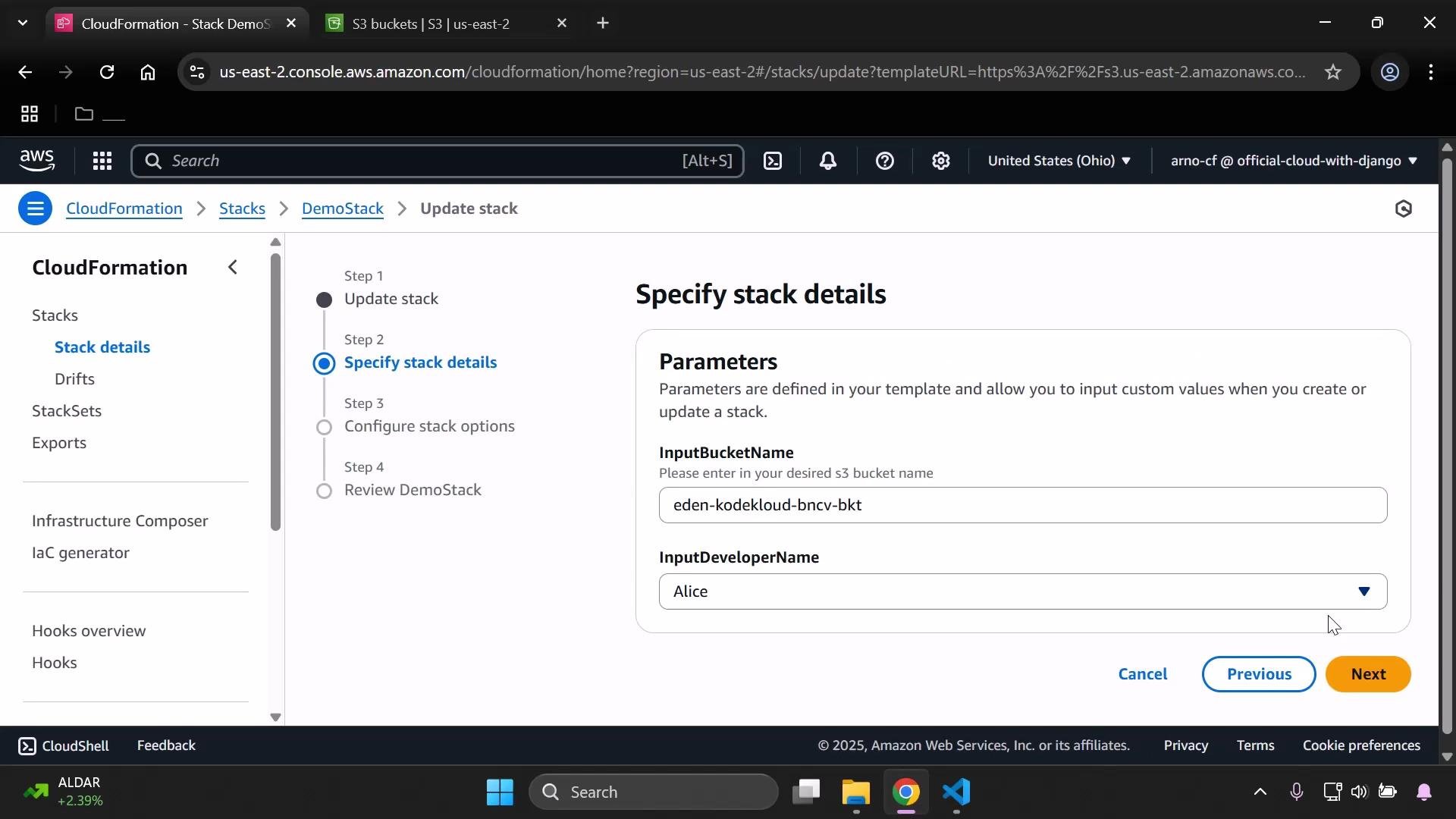Open the InputDeveloperName dropdown showing Alice
This screenshot has width=1456, height=819.
point(1023,591)
